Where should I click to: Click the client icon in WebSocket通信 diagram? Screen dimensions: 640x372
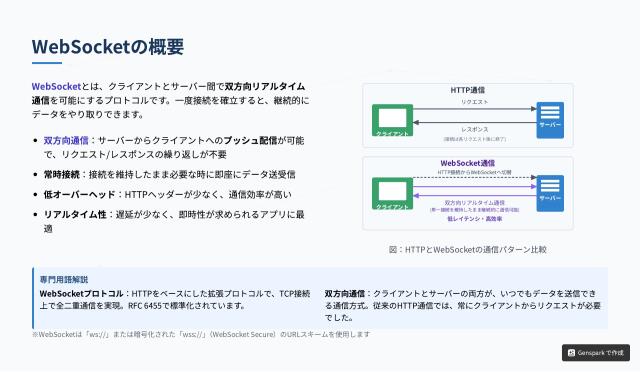coord(392,194)
